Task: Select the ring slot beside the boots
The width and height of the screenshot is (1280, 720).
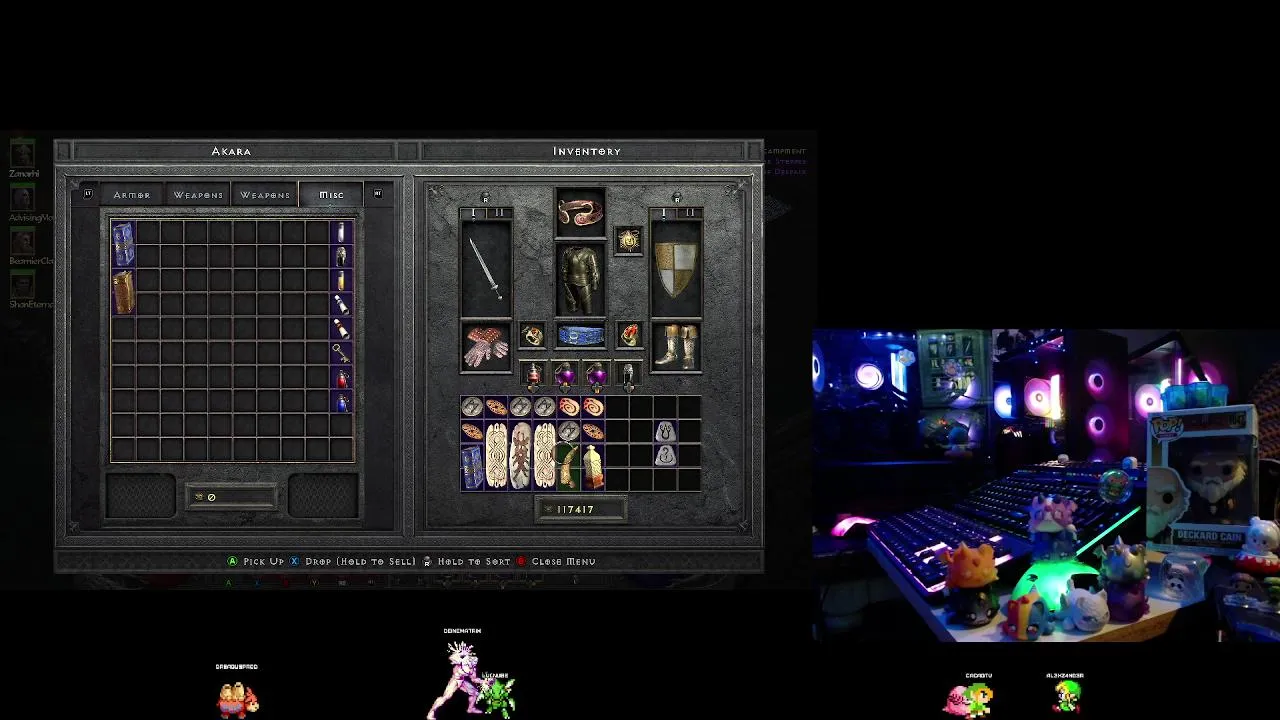Action: point(628,336)
